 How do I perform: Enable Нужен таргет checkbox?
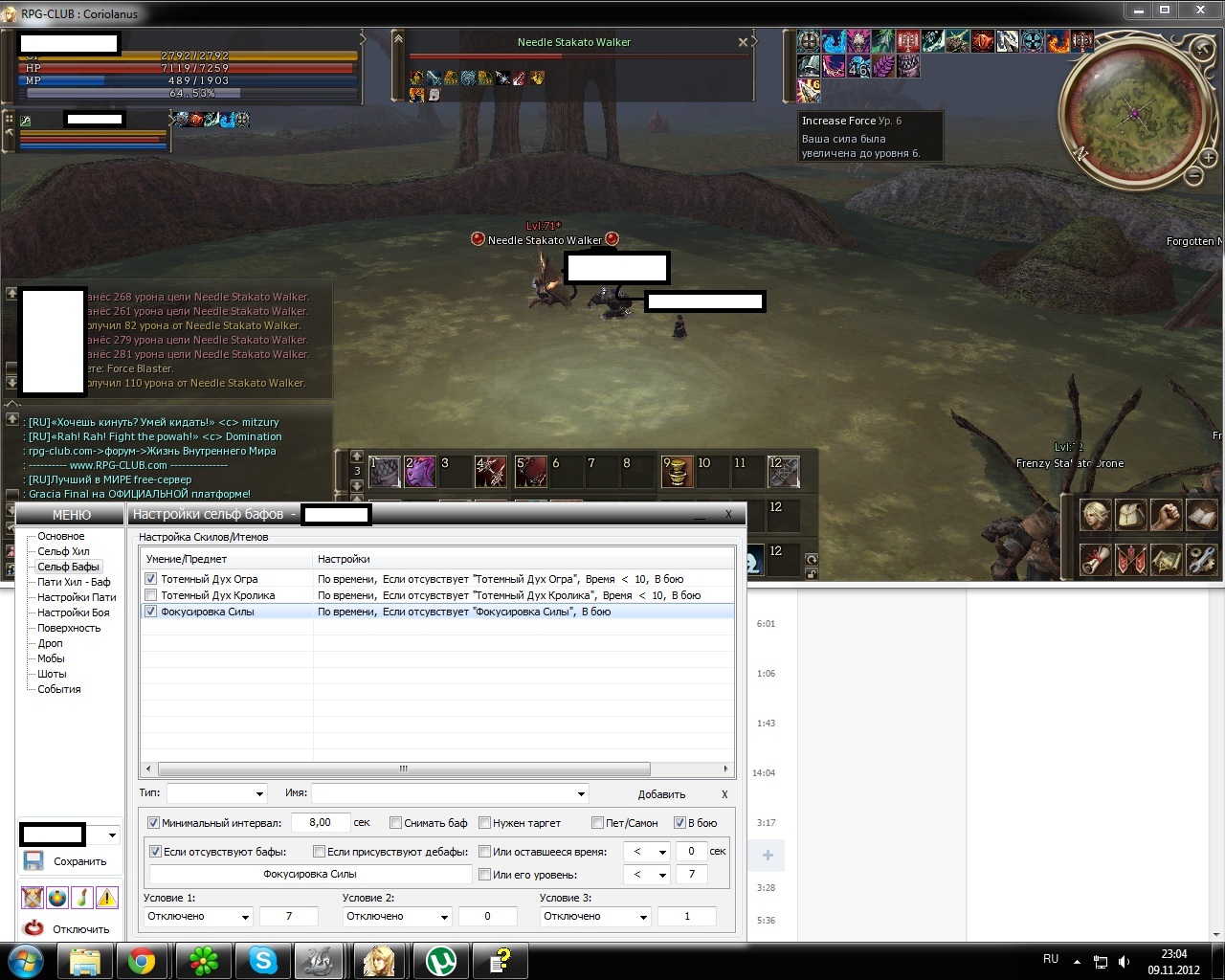coord(484,823)
